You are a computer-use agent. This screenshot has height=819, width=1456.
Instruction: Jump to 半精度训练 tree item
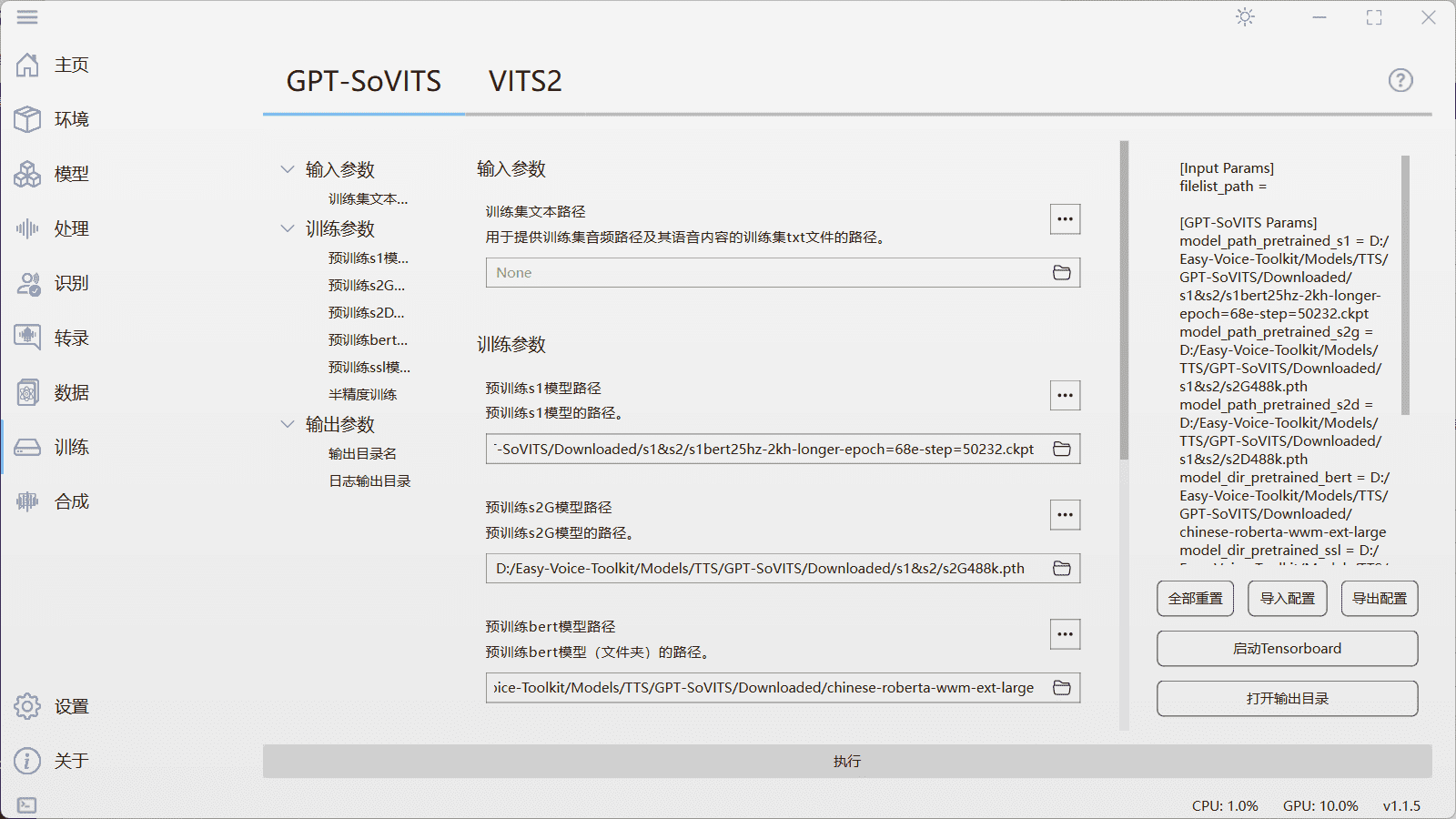[x=362, y=394]
